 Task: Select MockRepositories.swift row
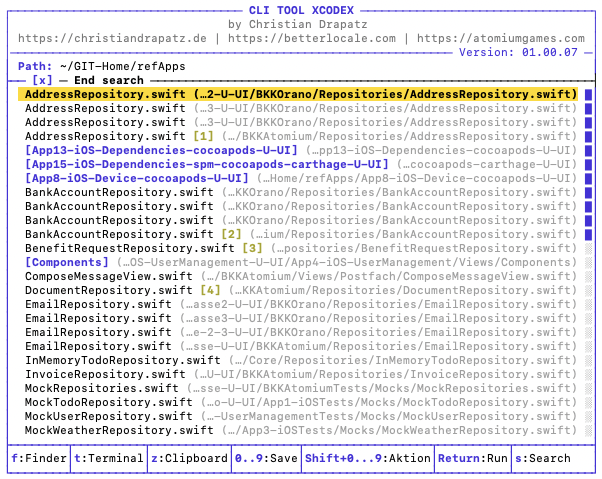tap(301, 388)
